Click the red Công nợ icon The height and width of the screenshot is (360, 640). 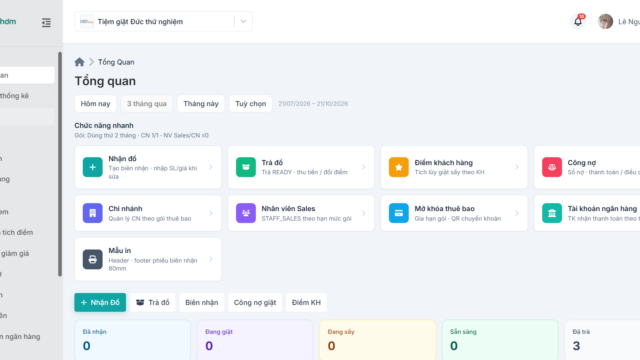coord(552,167)
